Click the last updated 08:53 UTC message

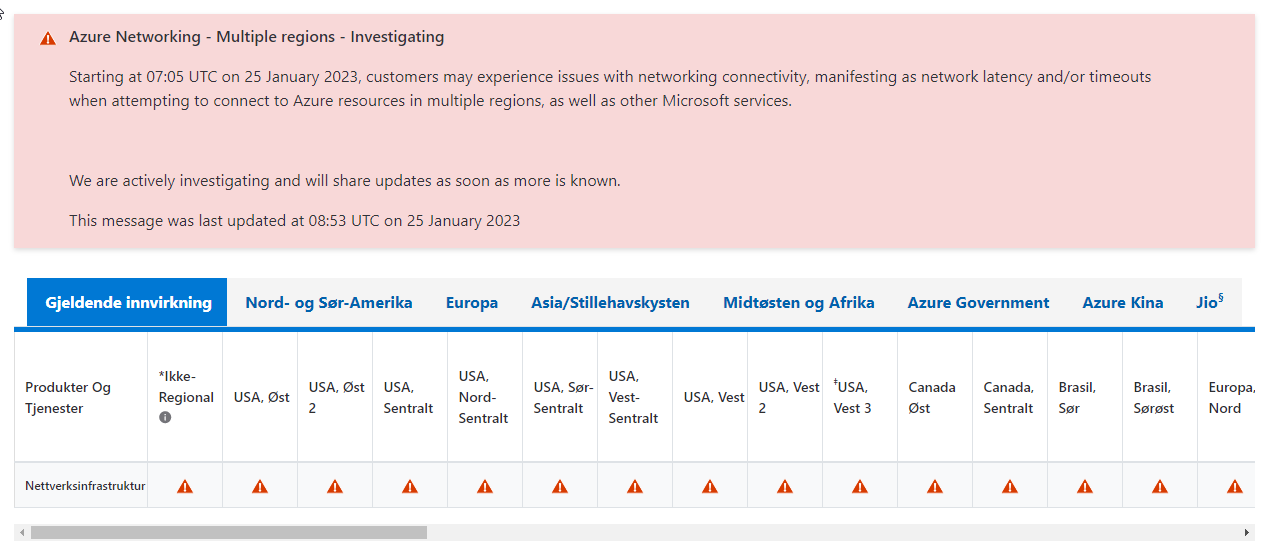[x=295, y=220]
